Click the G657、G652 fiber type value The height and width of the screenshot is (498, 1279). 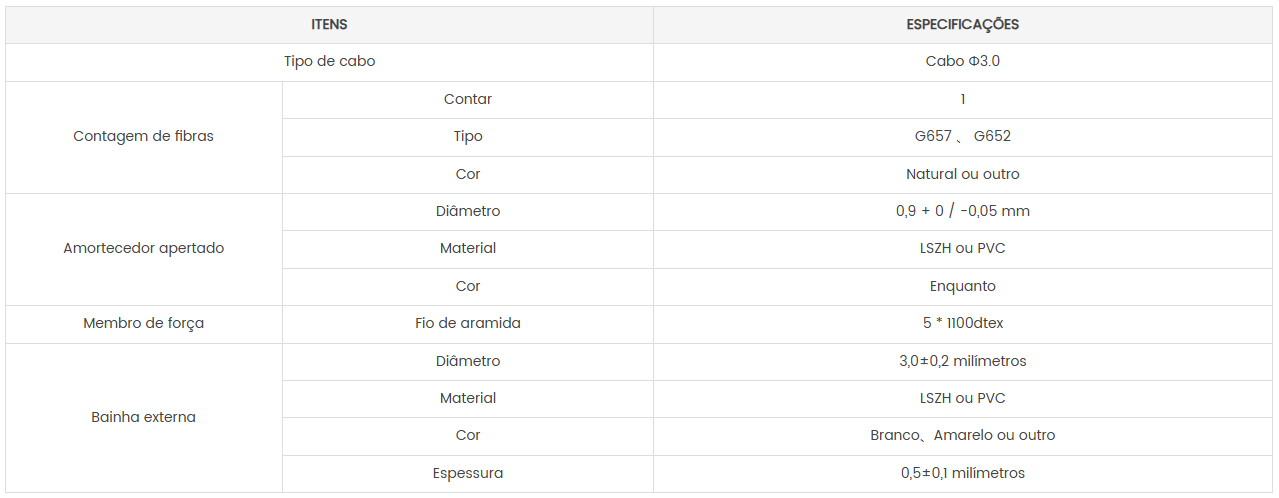(x=962, y=136)
